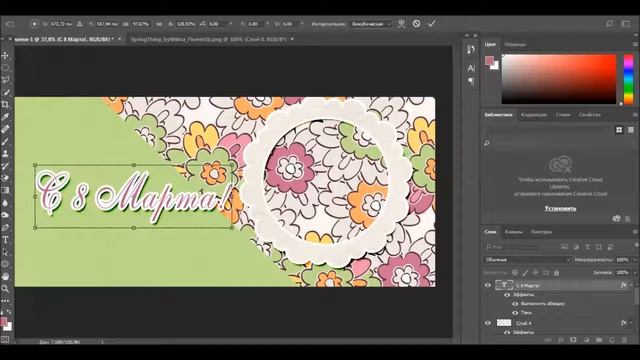
Task: Switch to the Каналы tab
Action: click(x=513, y=231)
